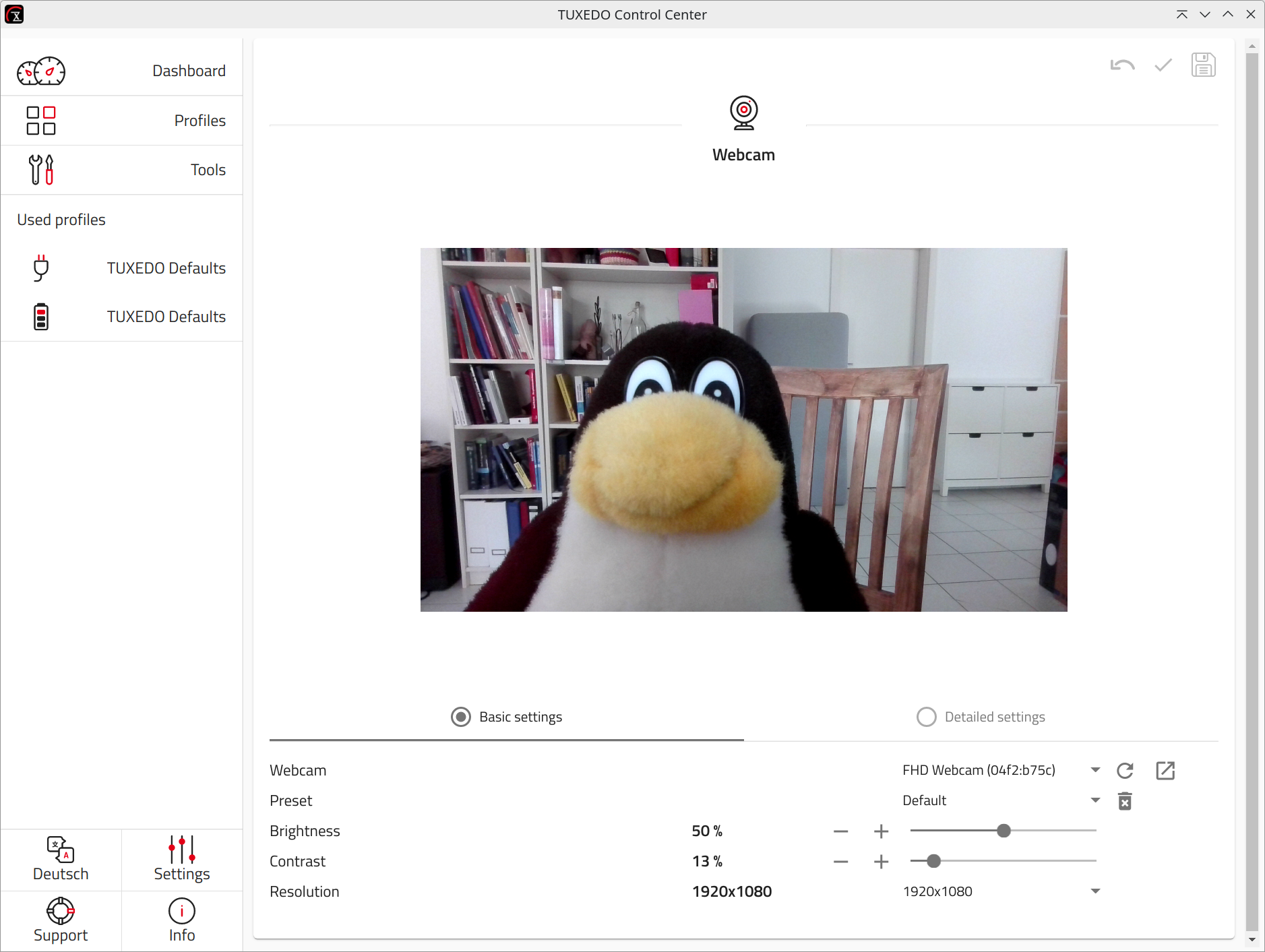The image size is (1265, 952).
Task: Click the 'Preset' row label
Action: tap(291, 800)
